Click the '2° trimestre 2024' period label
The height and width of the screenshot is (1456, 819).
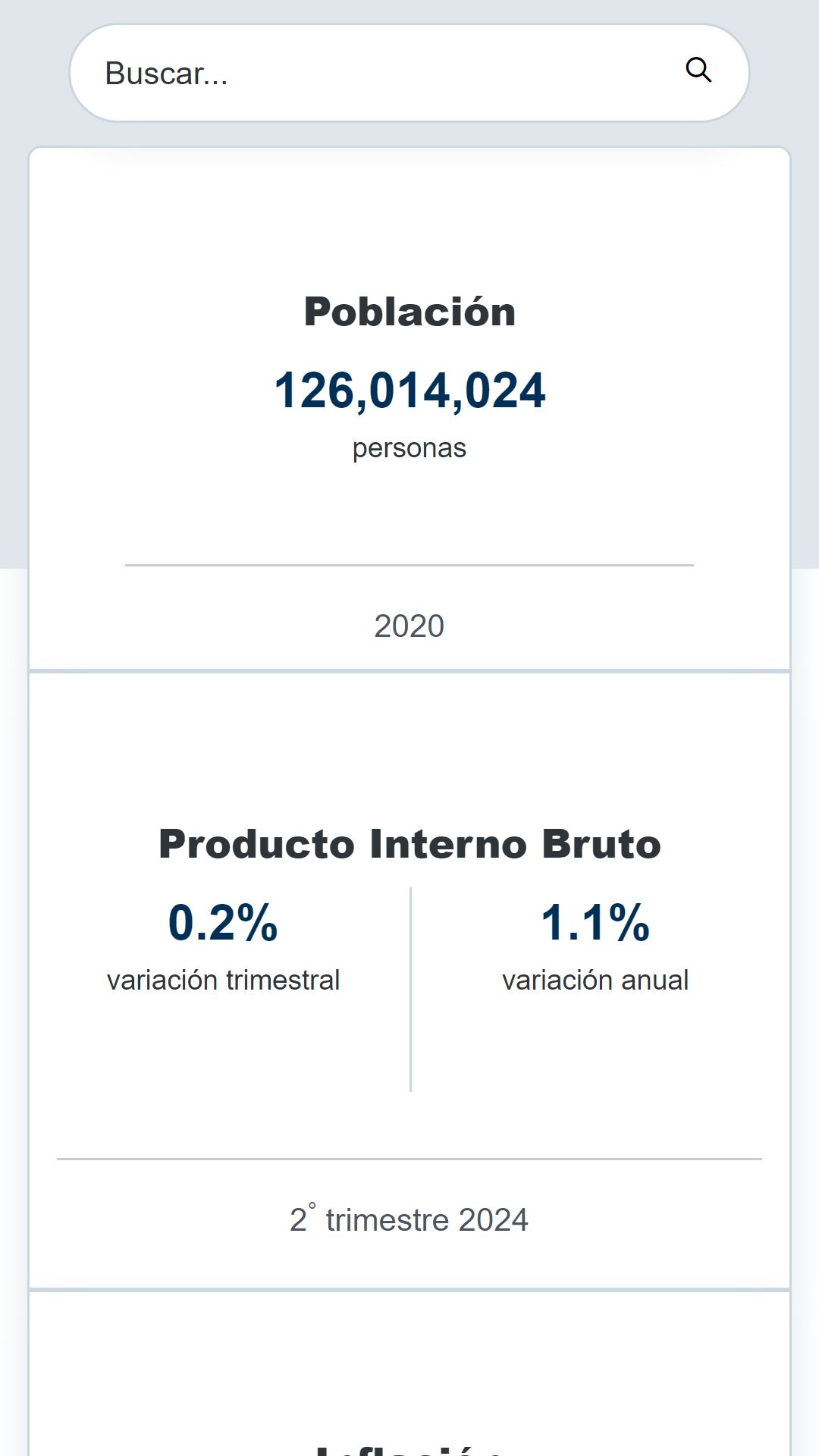(409, 1219)
